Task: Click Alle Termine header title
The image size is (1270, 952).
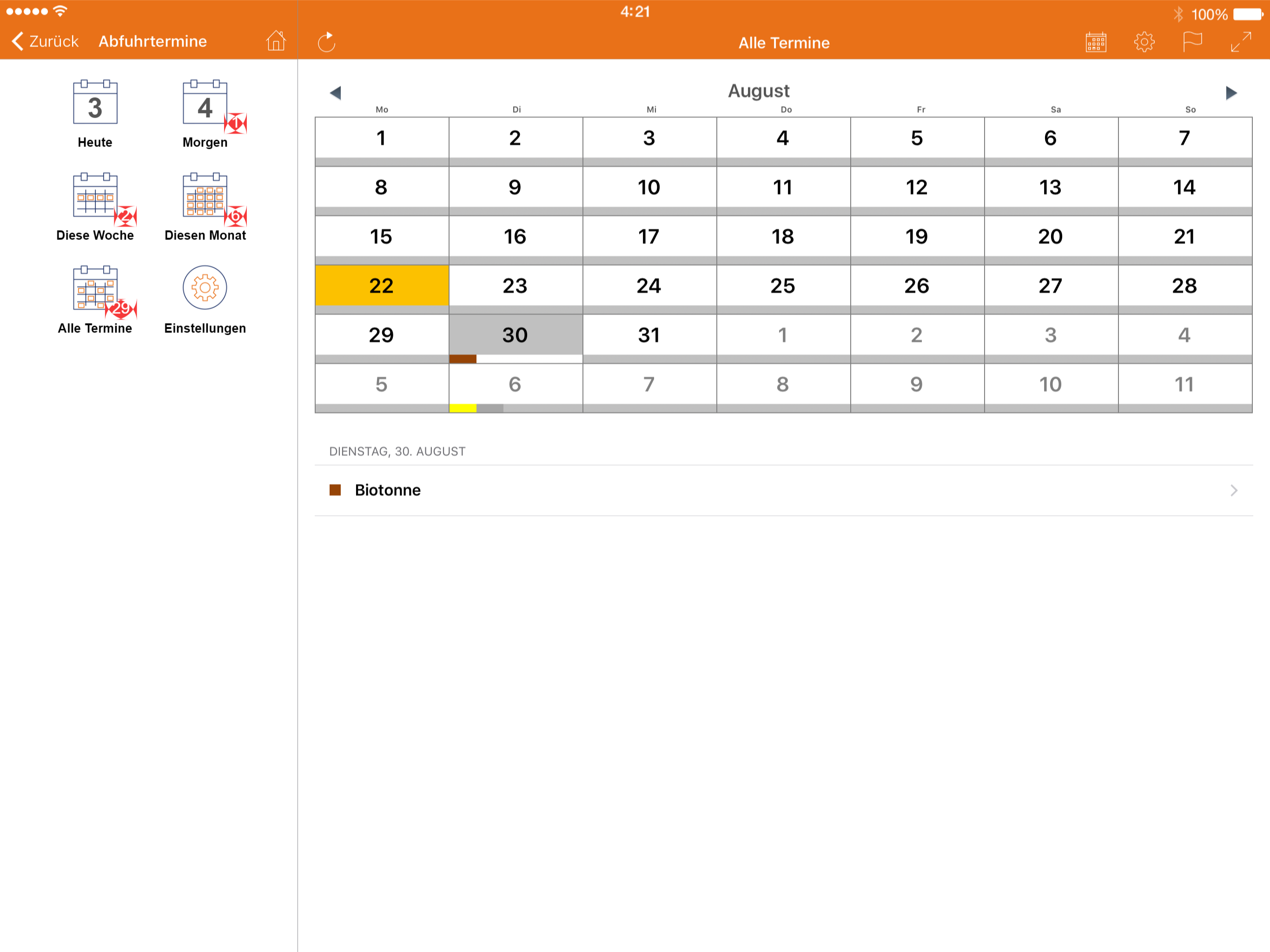Action: (x=784, y=42)
